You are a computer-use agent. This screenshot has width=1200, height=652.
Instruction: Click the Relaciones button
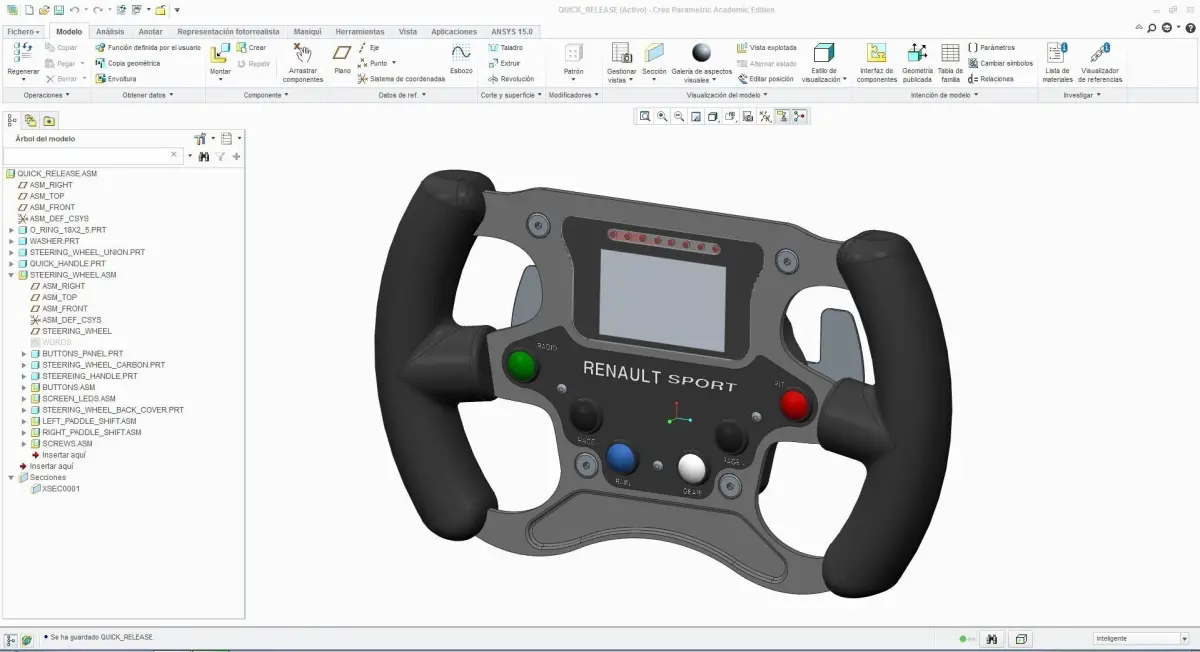[990, 78]
